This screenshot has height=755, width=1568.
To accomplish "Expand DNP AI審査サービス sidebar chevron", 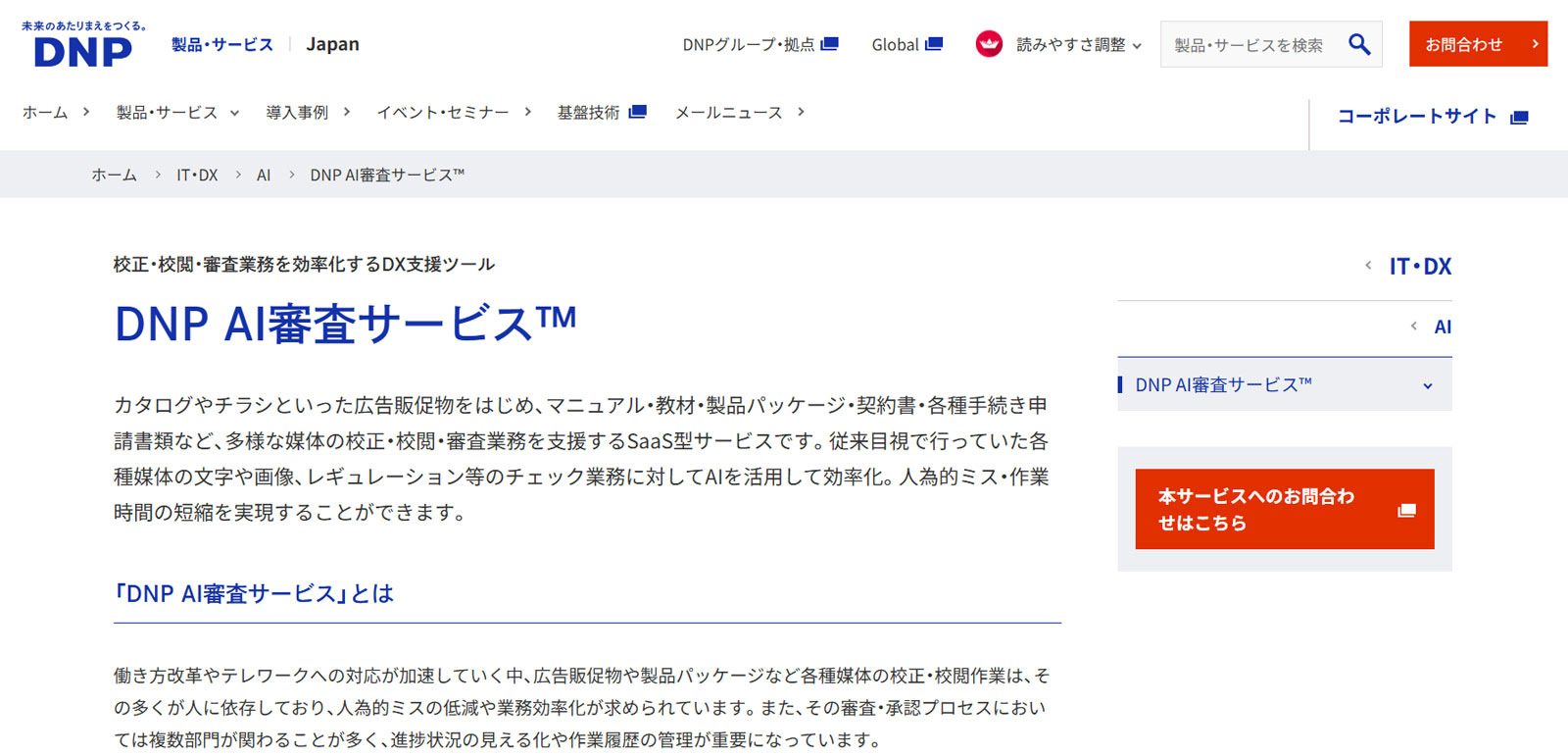I will pos(1428,385).
